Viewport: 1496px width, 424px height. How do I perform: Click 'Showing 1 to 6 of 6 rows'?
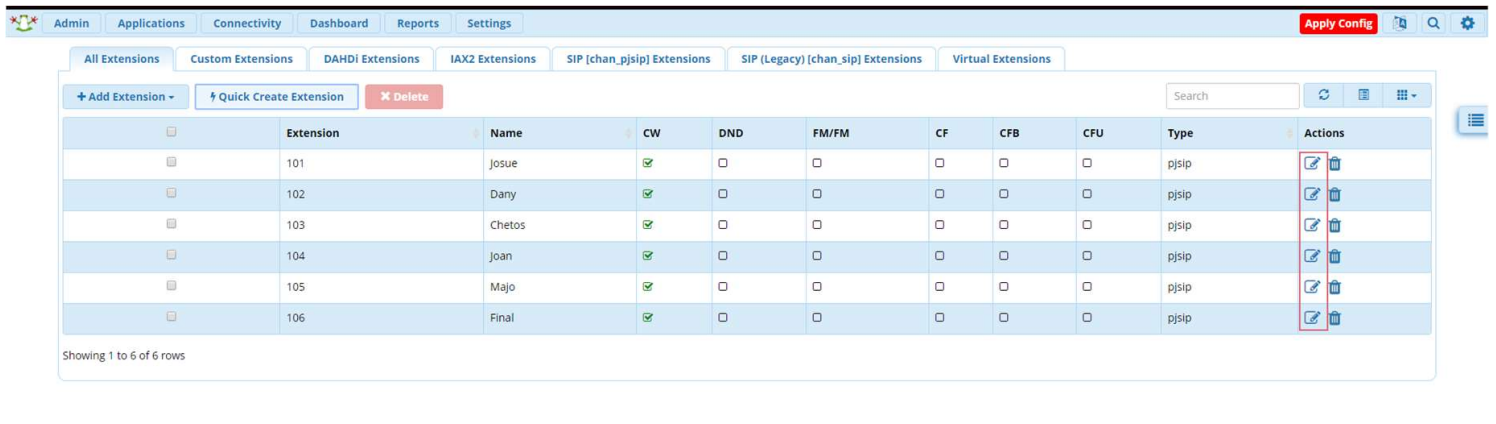point(124,355)
